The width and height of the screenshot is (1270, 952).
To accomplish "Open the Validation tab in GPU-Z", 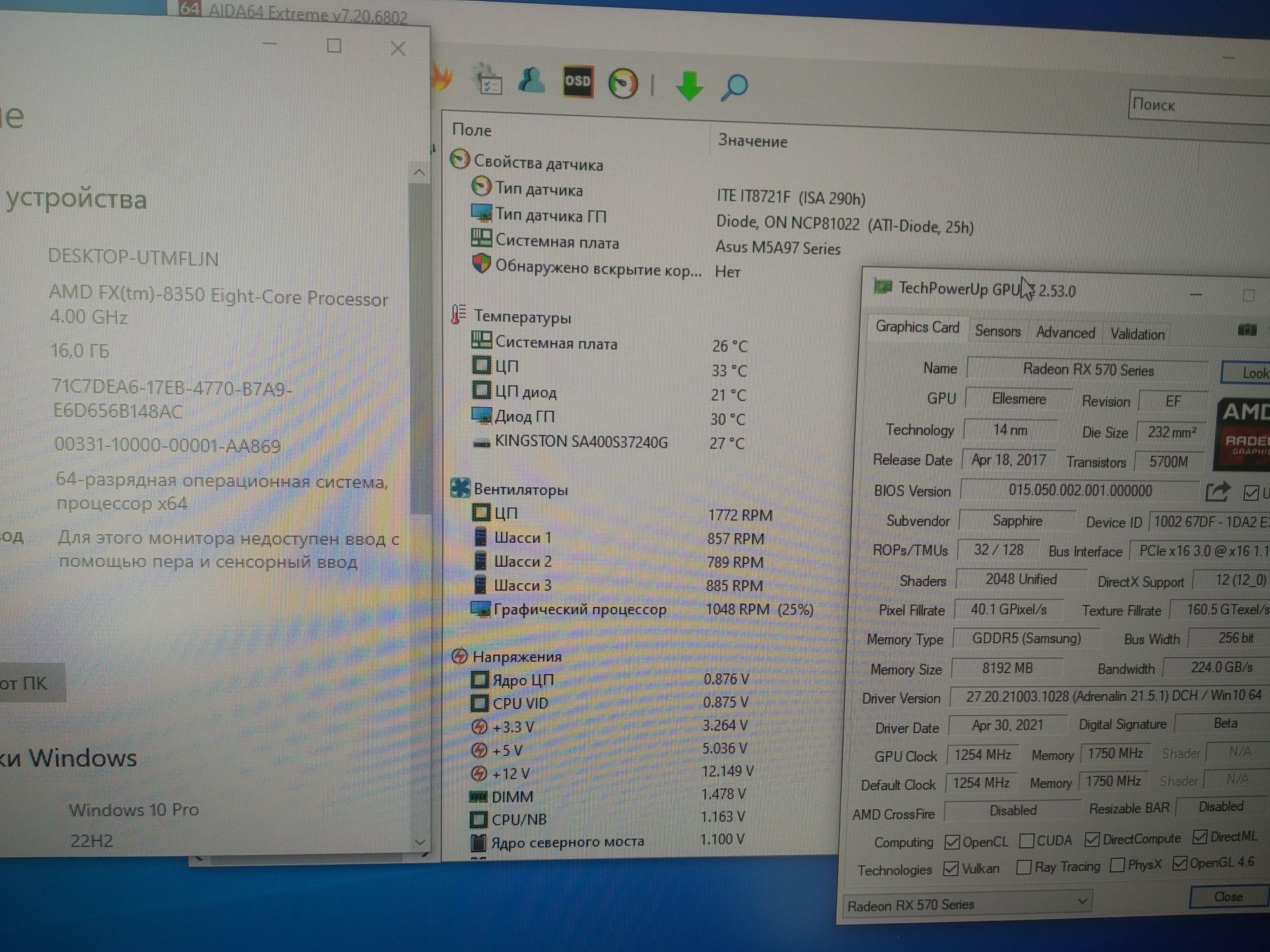I will click(x=1137, y=334).
